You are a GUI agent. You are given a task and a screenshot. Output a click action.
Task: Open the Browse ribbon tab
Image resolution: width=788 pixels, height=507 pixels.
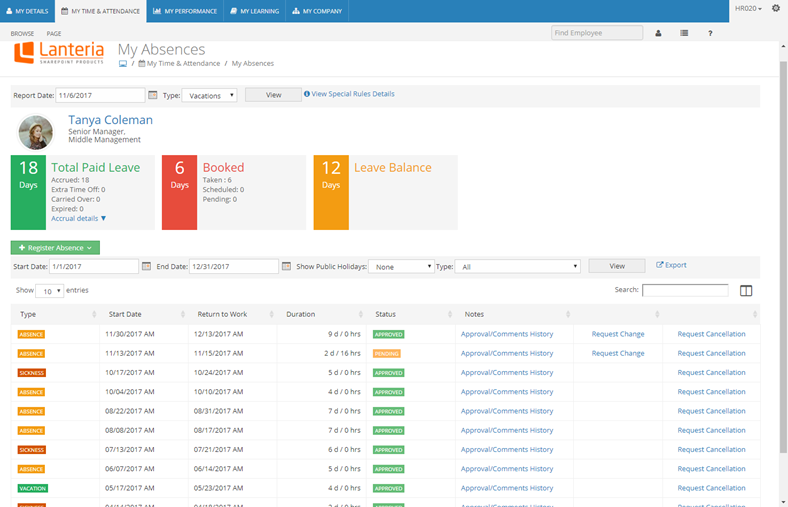pyautogui.click(x=22, y=34)
